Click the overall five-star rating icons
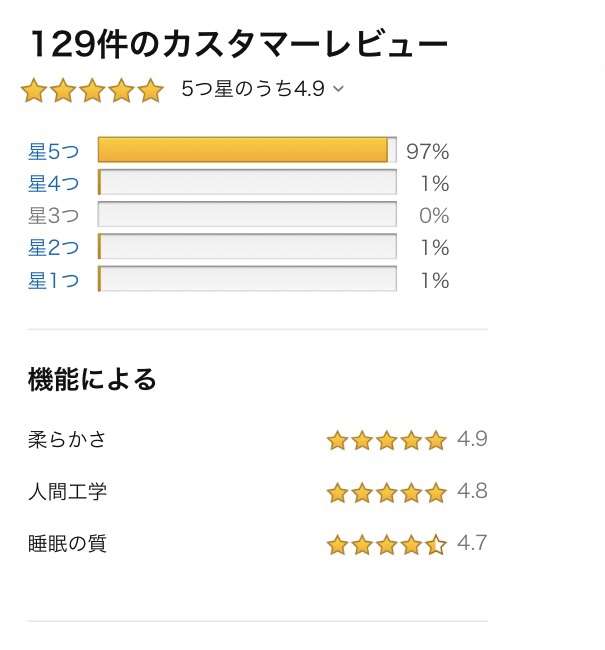Screen dimensions: 605x650 coord(92,90)
